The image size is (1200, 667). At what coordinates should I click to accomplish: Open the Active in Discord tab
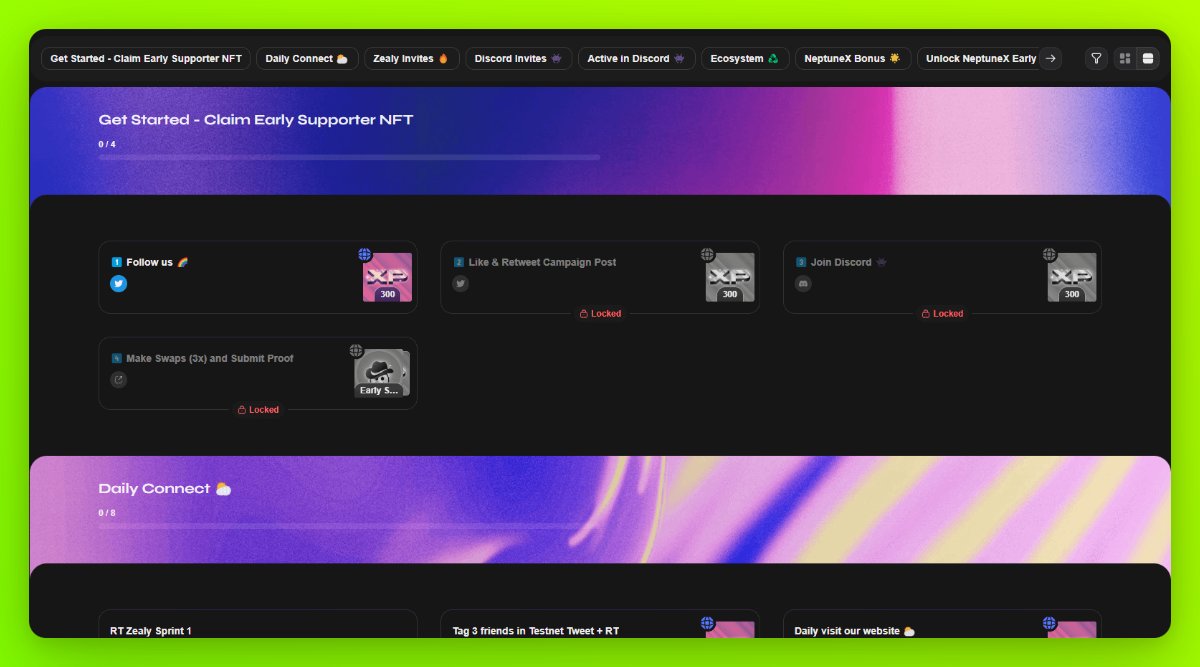point(636,59)
